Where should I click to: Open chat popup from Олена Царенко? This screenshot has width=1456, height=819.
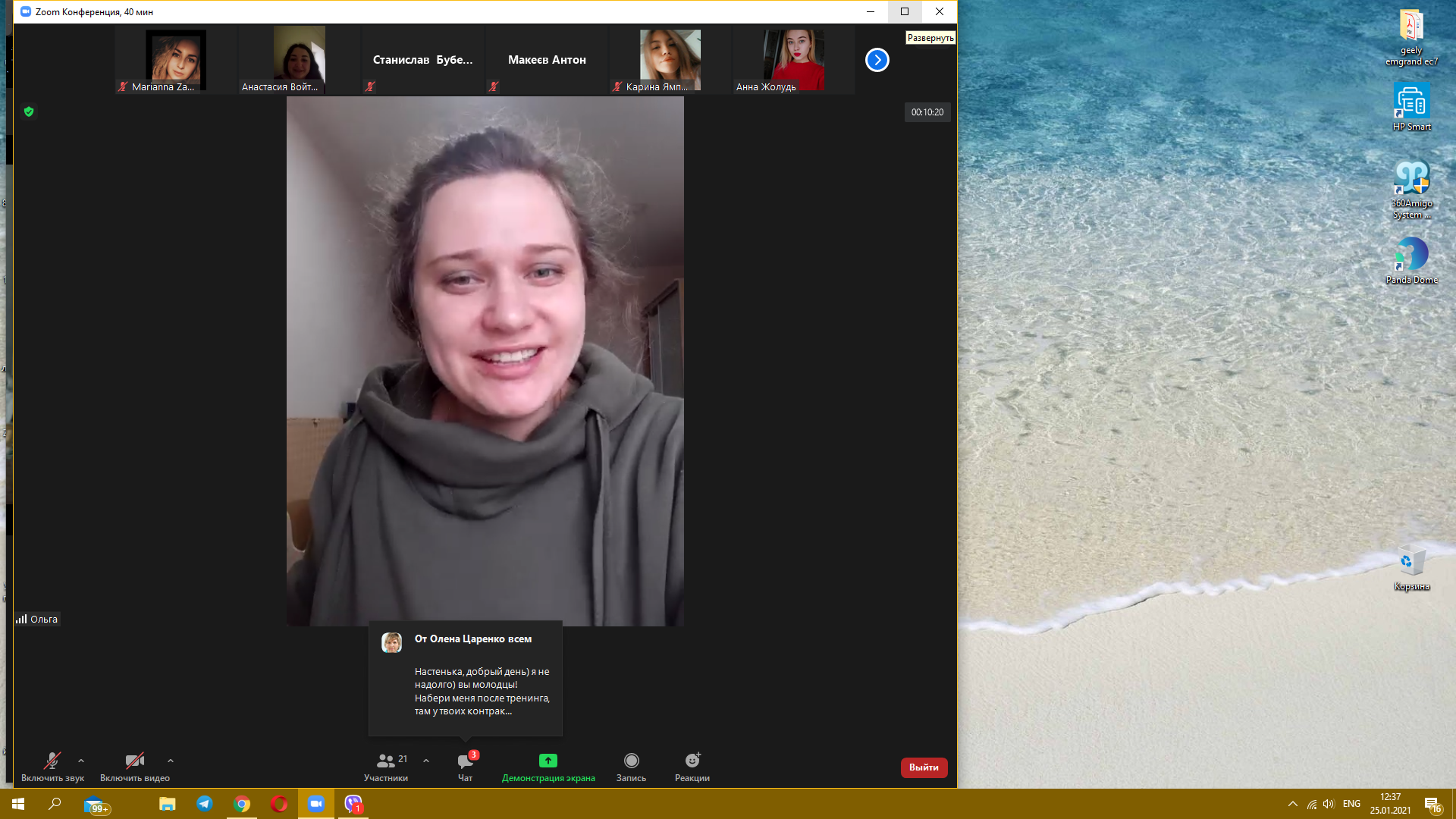466,678
